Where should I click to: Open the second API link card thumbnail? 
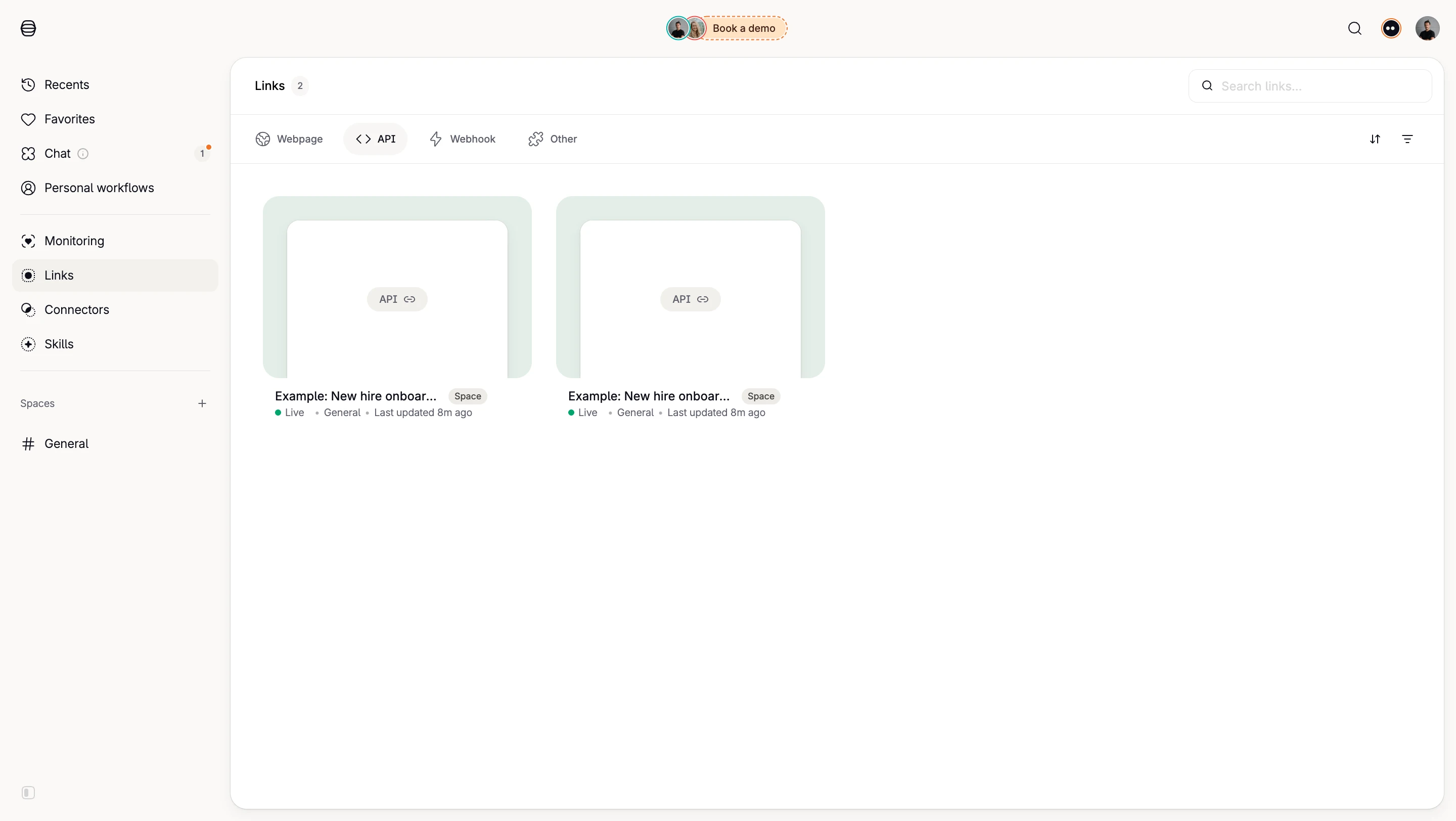point(690,287)
